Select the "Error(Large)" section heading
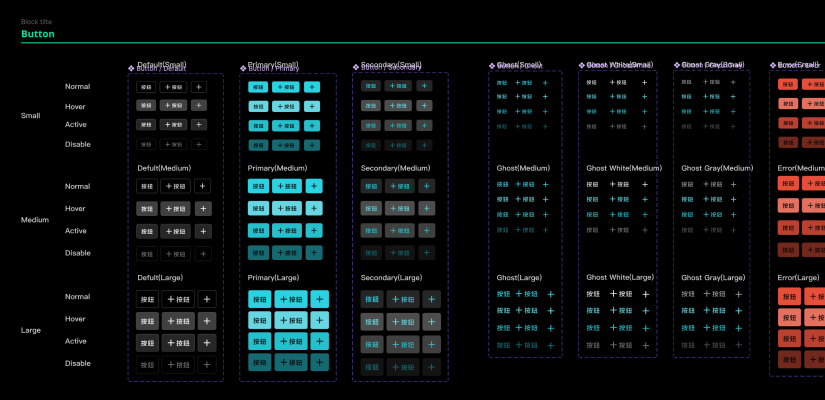Screen dimensions: 825x400 pos(798,277)
